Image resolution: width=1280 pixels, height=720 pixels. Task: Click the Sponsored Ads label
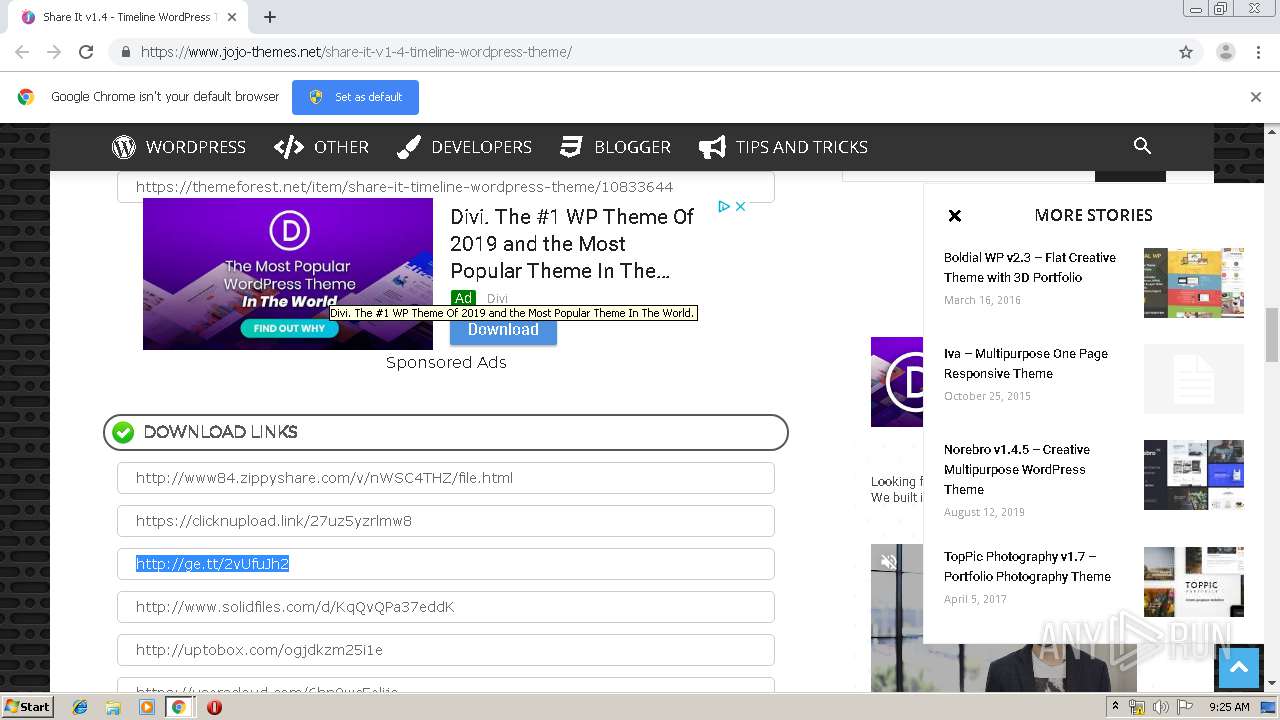446,362
